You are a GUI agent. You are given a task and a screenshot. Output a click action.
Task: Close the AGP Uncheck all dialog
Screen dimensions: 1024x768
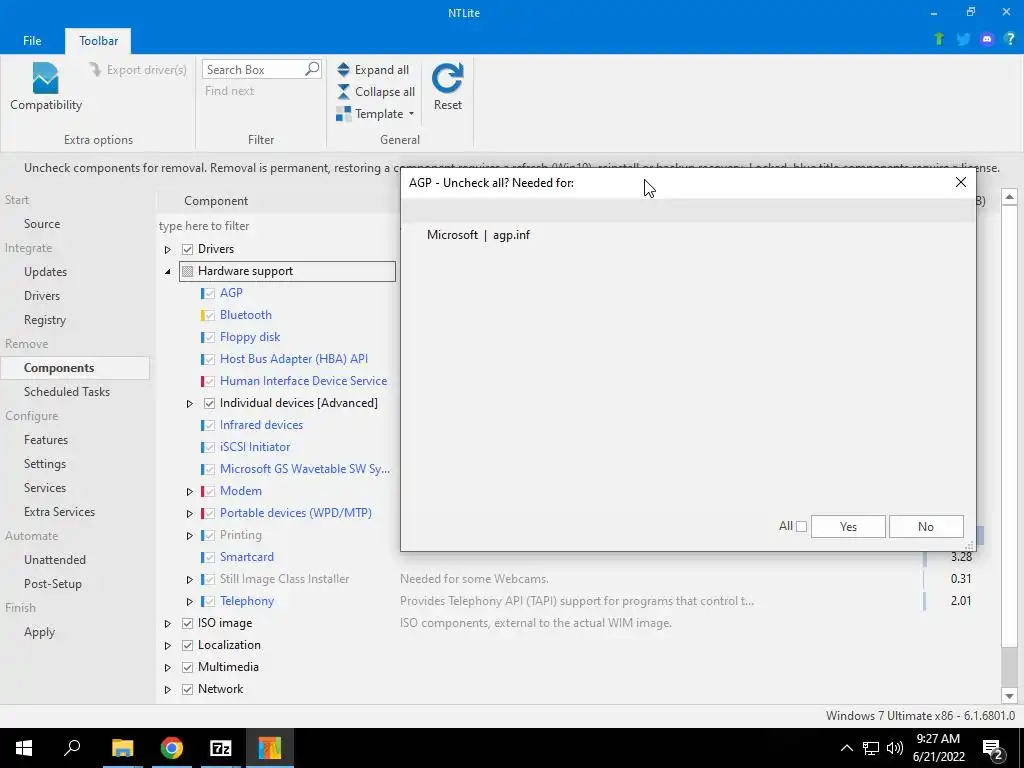pos(961,182)
